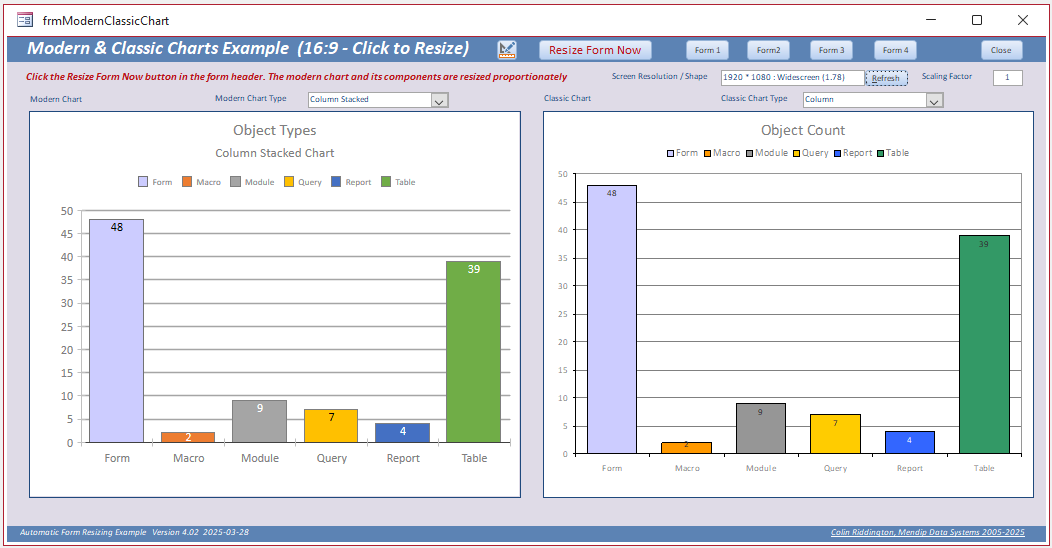Image resolution: width=1052 pixels, height=548 pixels.
Task: Click the Refresh button next to screen resolution
Action: tap(886, 78)
